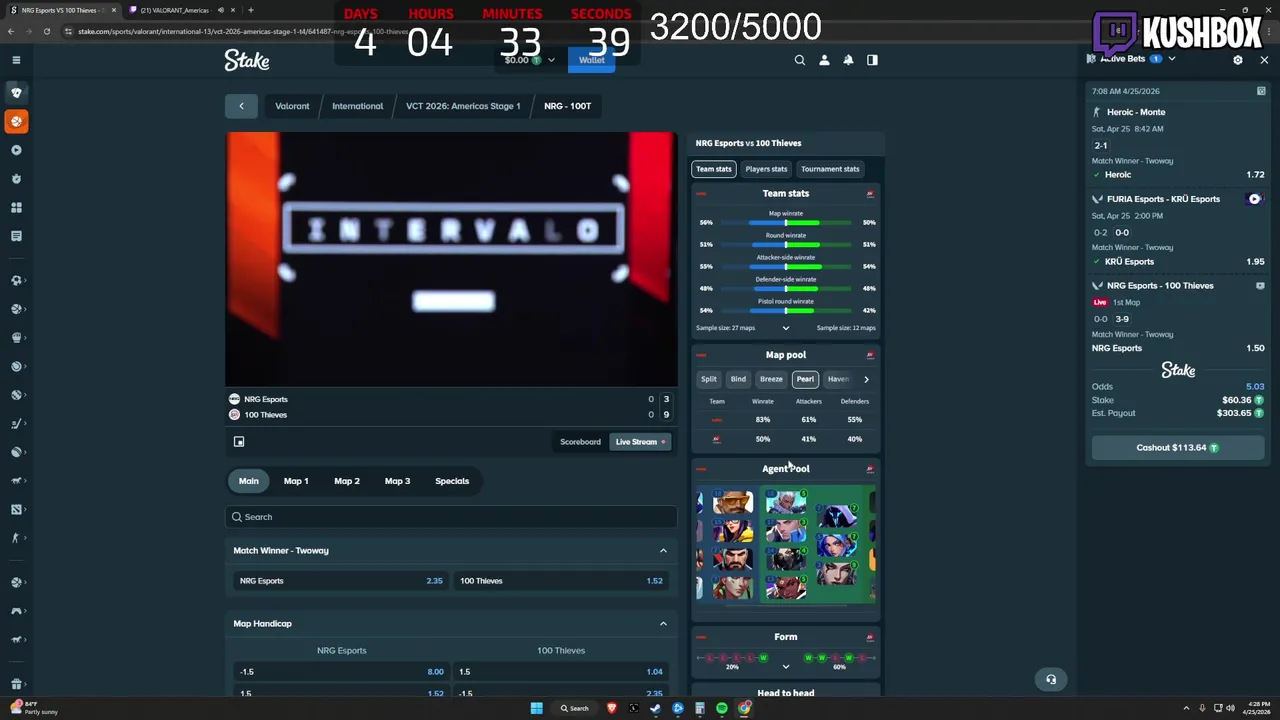This screenshot has width=1280, height=720.
Task: Click the Pistol round winrate bar
Action: click(786, 310)
